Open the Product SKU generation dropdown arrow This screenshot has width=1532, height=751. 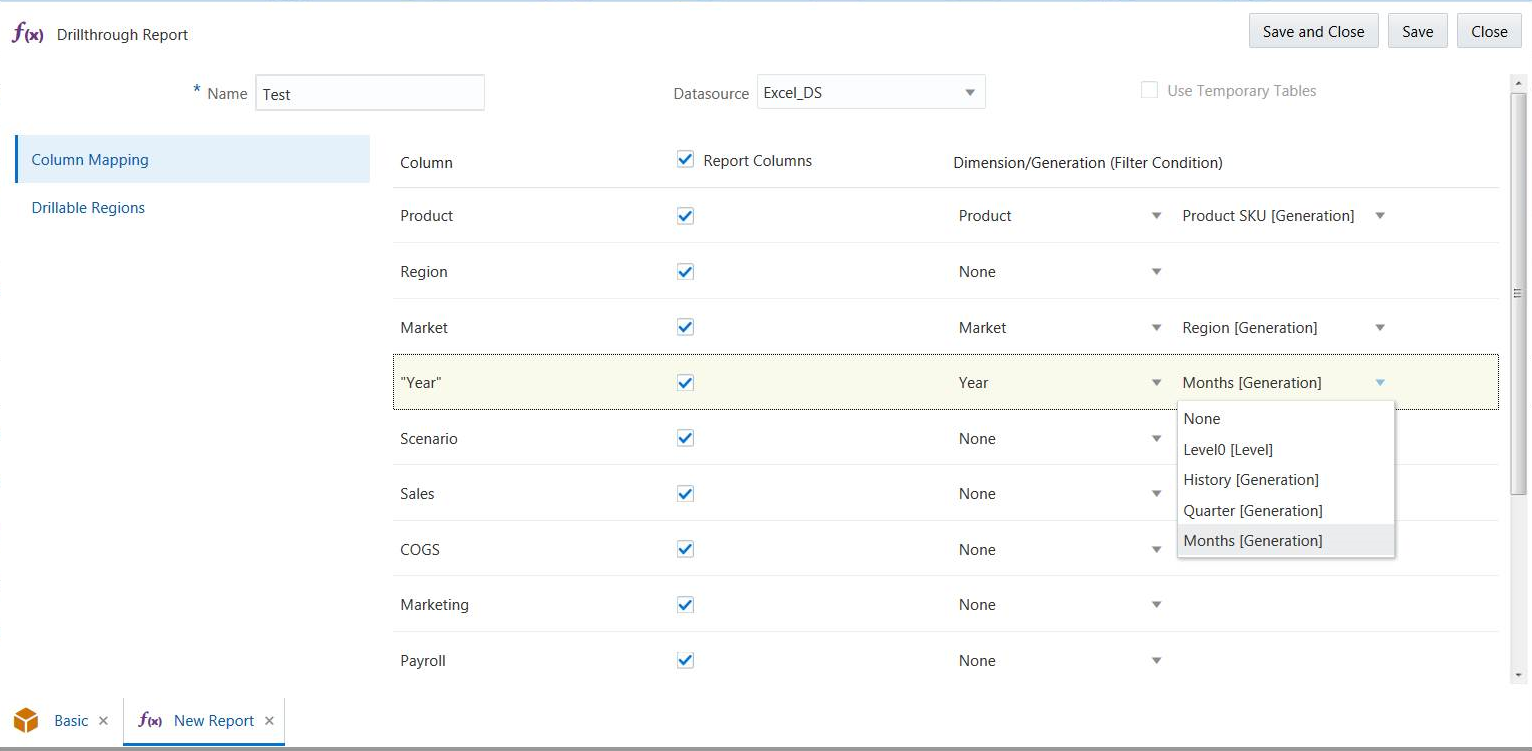1380,216
